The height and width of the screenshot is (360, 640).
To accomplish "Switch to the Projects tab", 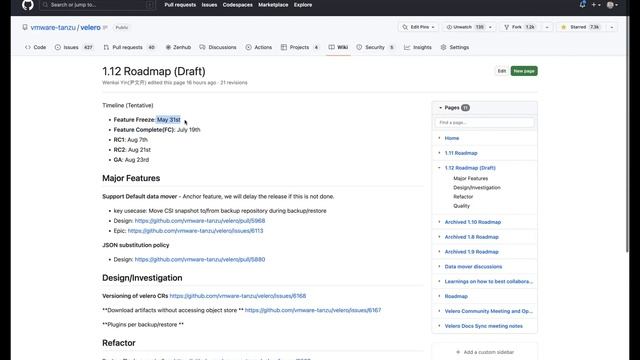I will pos(300,47).
